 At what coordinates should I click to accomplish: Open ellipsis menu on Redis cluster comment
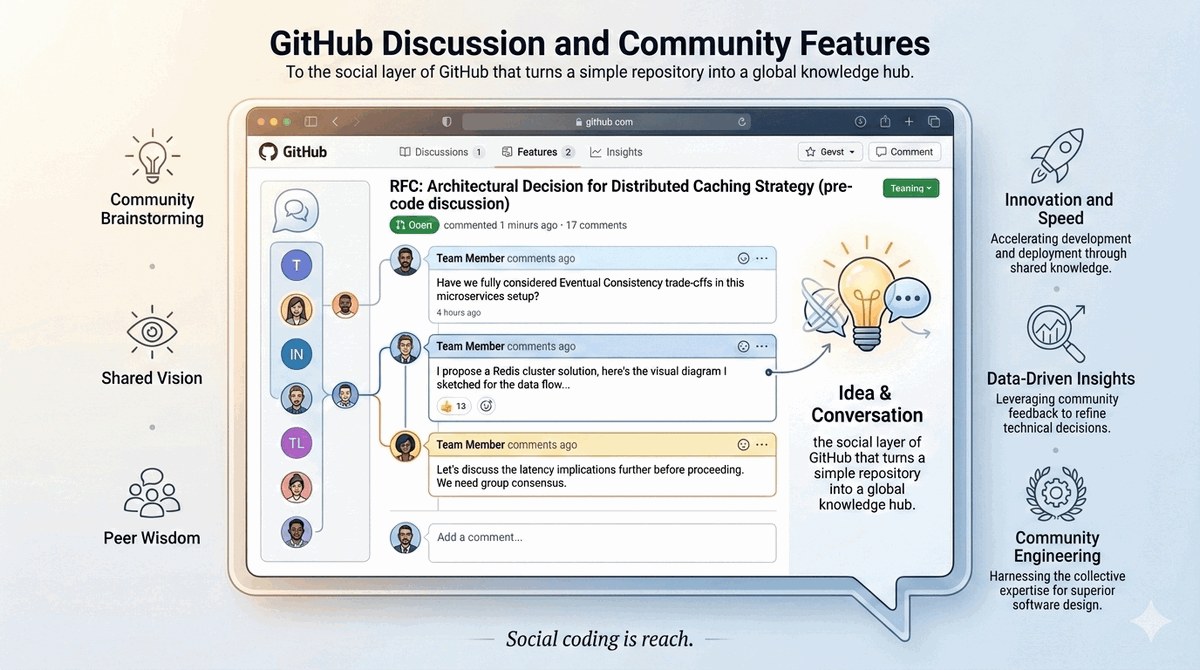762,346
